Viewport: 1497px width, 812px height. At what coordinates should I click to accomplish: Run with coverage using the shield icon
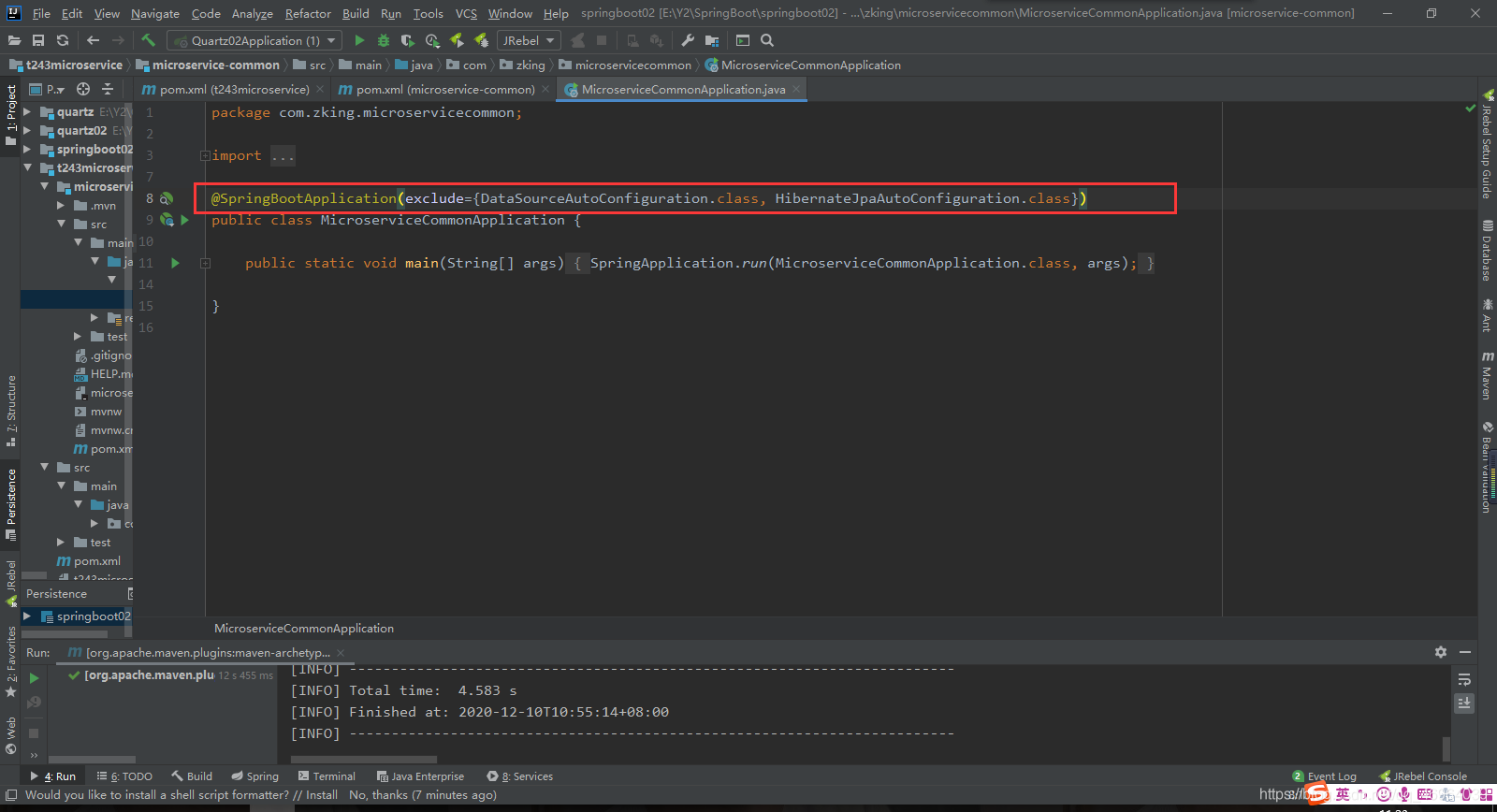[x=407, y=40]
